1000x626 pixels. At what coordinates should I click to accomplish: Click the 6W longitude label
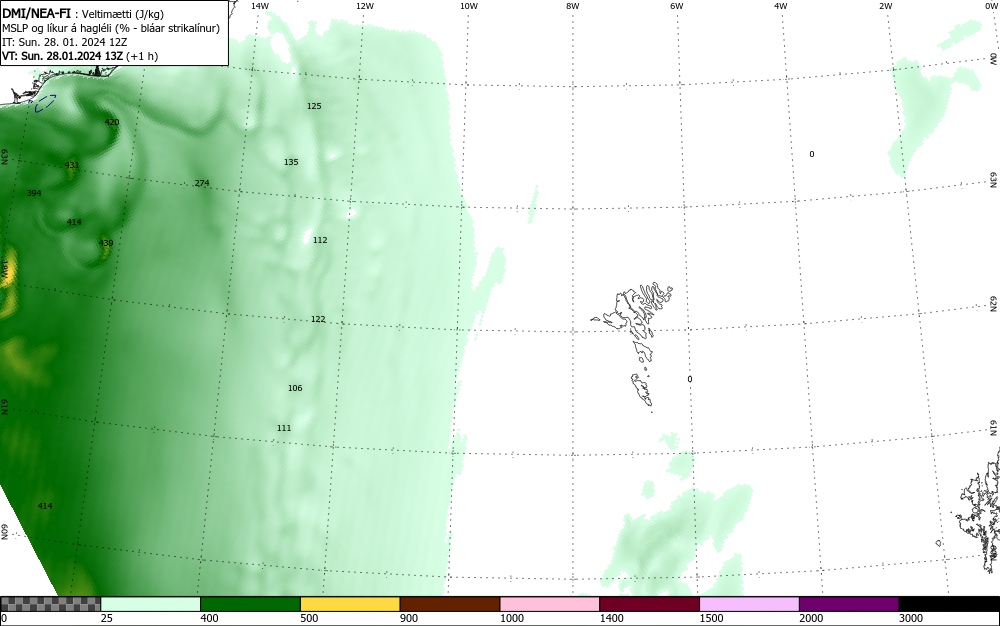(677, 6)
